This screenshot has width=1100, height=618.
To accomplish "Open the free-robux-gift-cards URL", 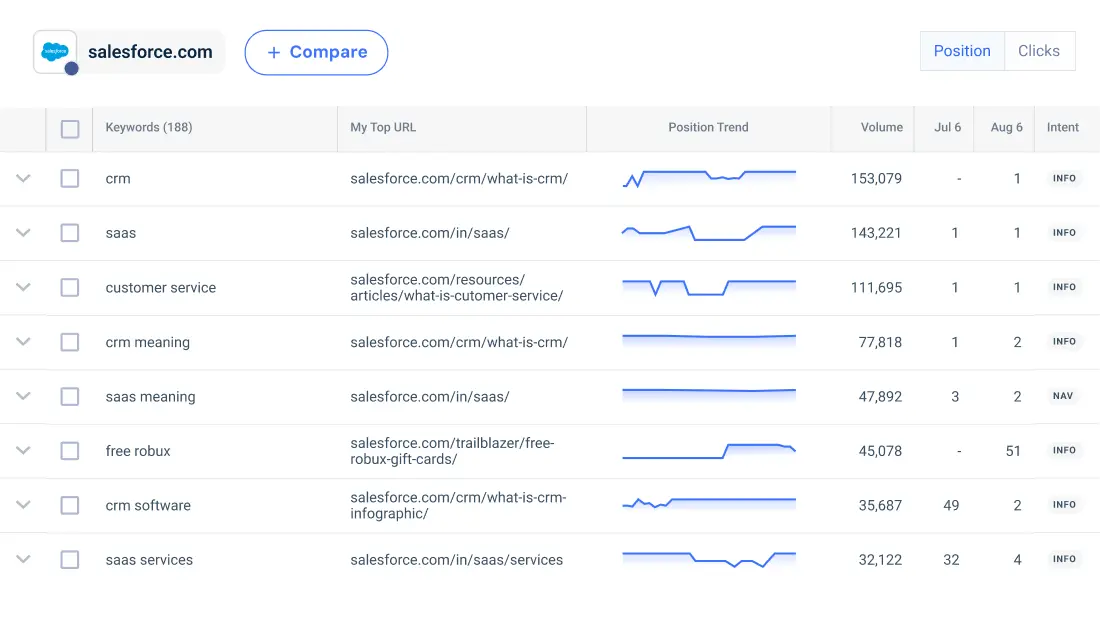I will (452, 451).
